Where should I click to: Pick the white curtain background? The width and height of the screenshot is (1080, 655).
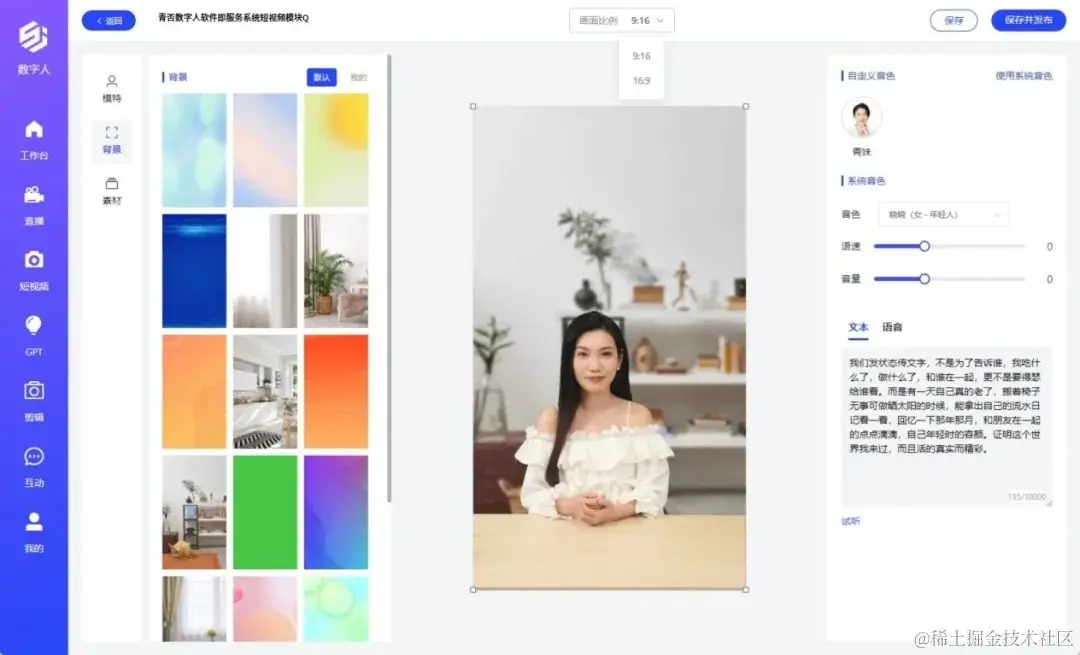(x=265, y=271)
